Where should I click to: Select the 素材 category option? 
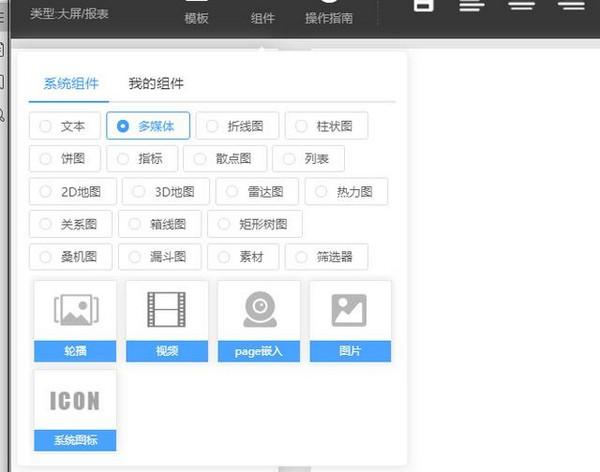[241, 257]
